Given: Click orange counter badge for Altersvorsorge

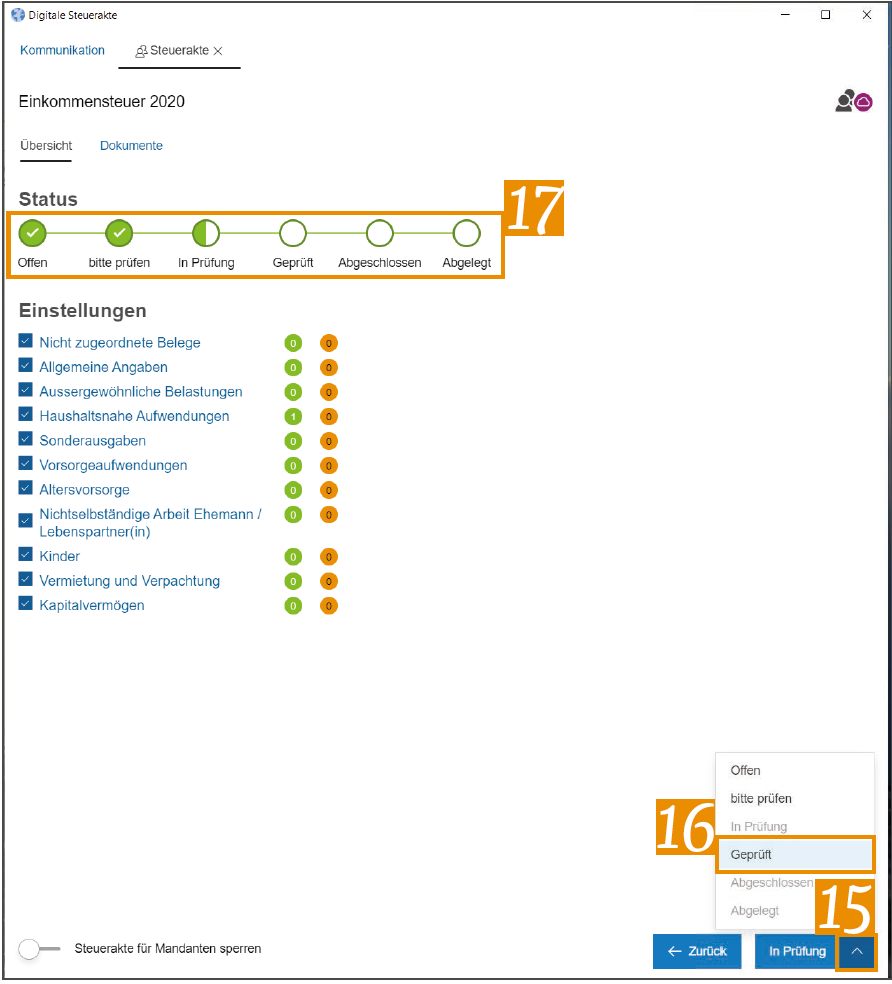Looking at the screenshot, I should (329, 490).
